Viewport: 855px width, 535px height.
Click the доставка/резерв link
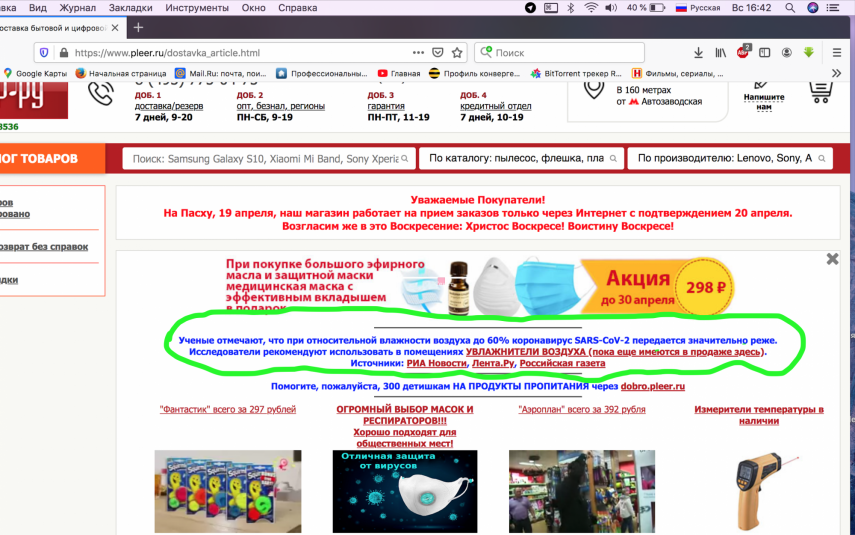[169, 106]
